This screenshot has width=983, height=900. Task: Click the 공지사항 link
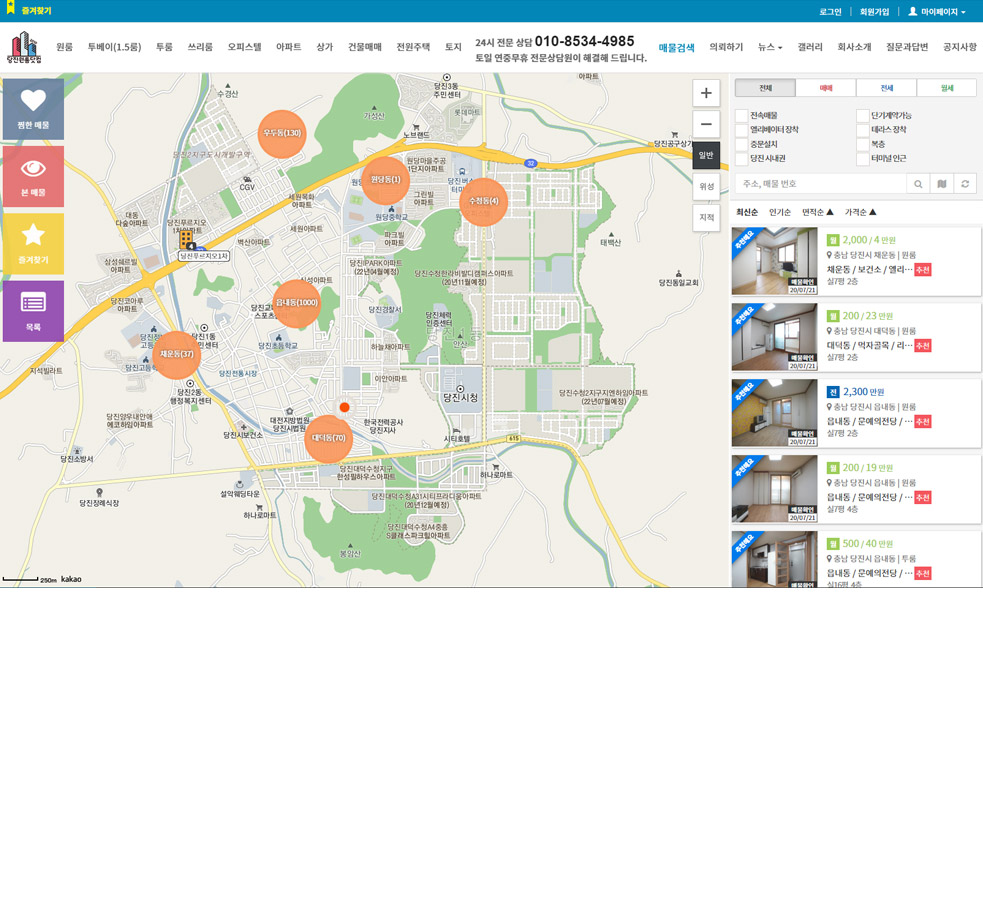point(960,47)
